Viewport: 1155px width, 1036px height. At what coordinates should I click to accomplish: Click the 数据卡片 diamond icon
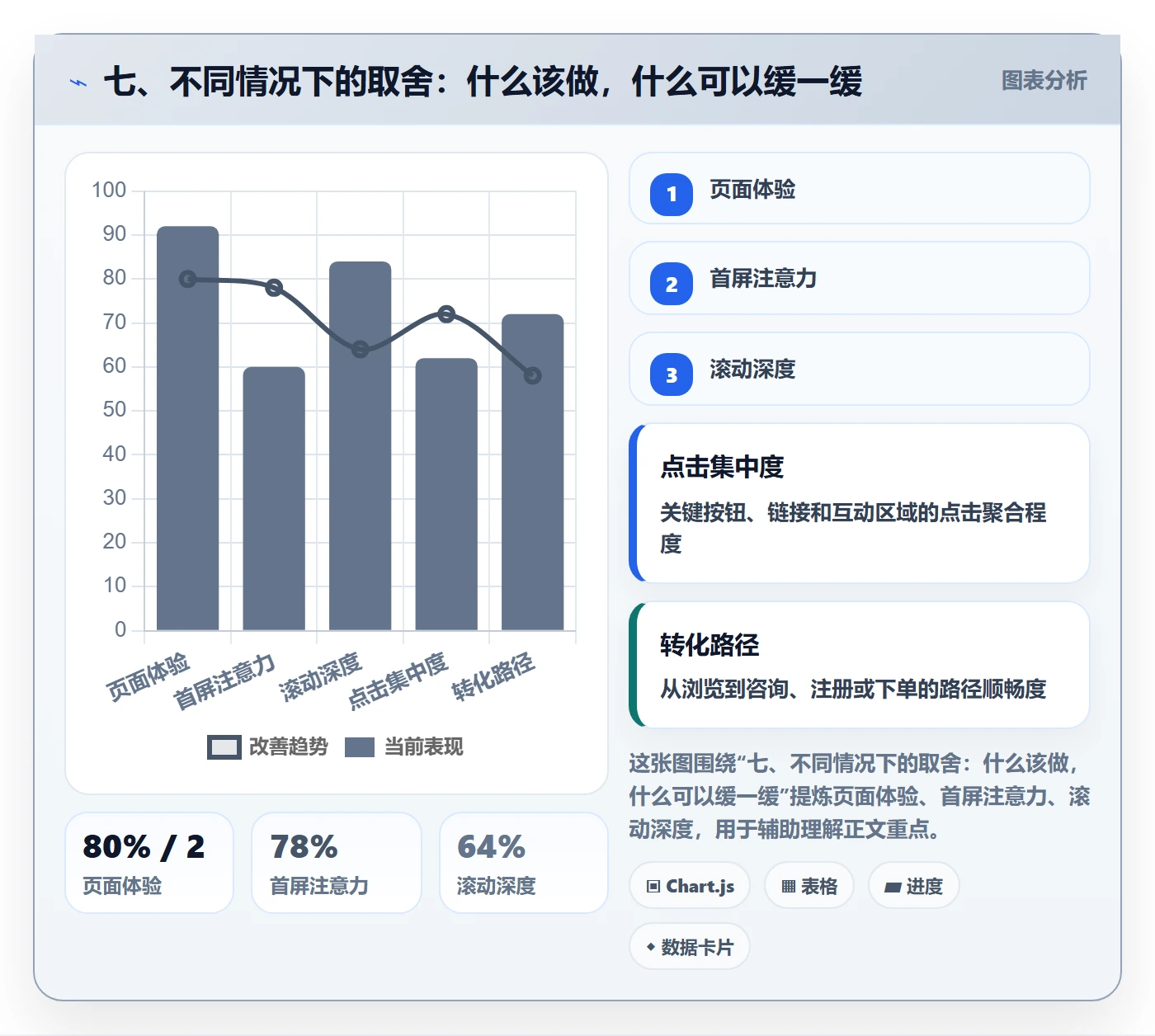click(x=651, y=947)
